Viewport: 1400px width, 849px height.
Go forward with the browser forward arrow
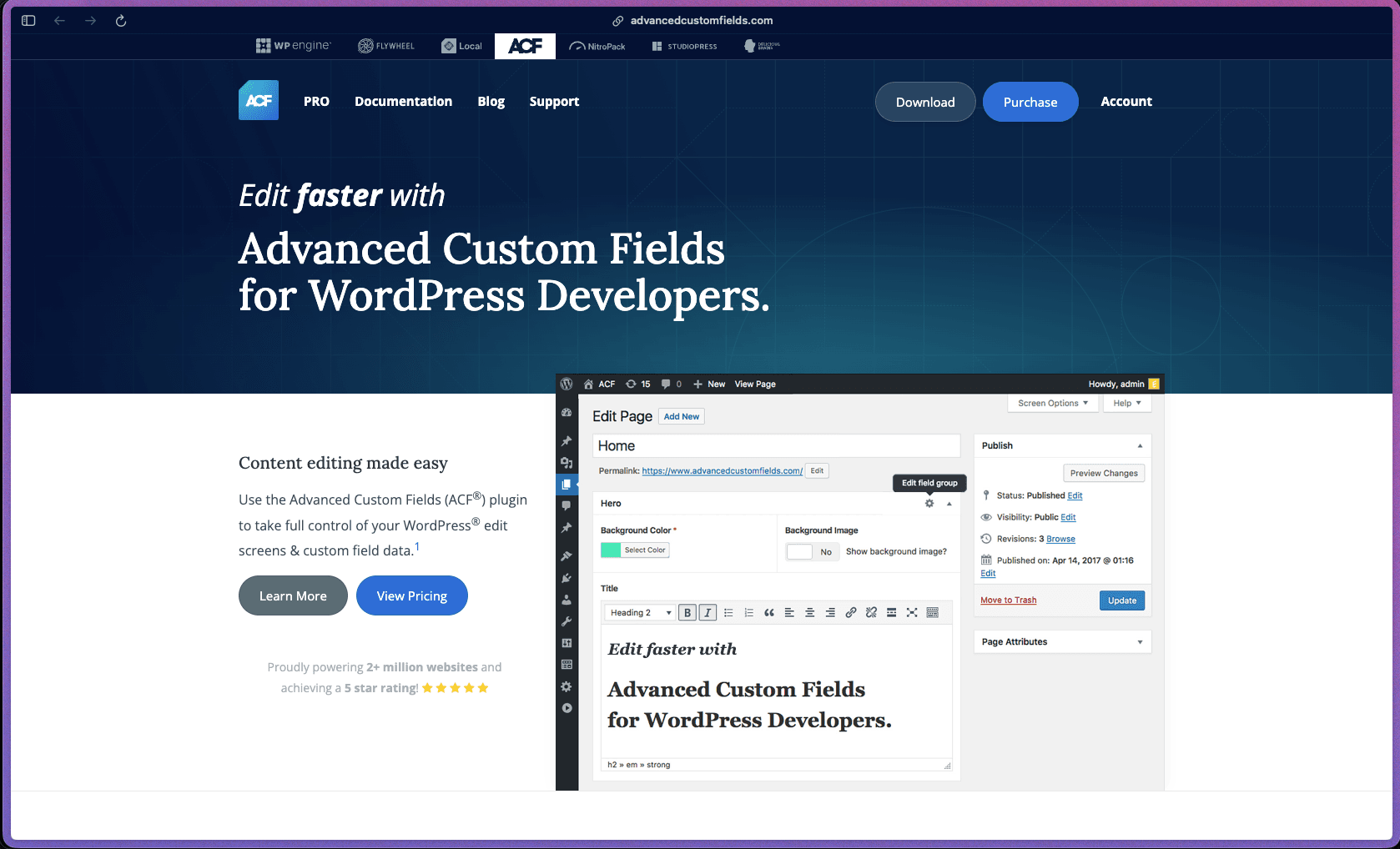click(90, 20)
